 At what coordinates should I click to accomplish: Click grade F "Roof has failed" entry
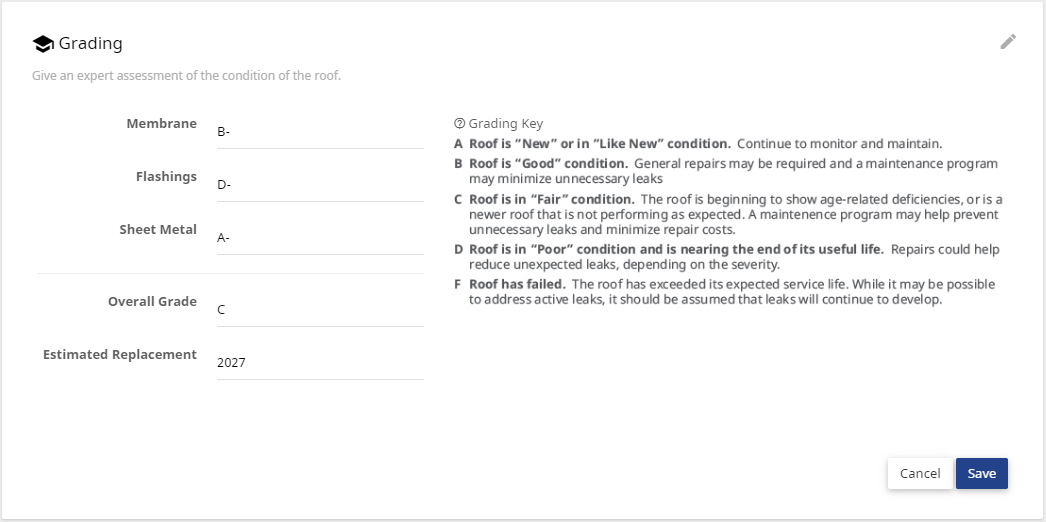click(x=724, y=292)
